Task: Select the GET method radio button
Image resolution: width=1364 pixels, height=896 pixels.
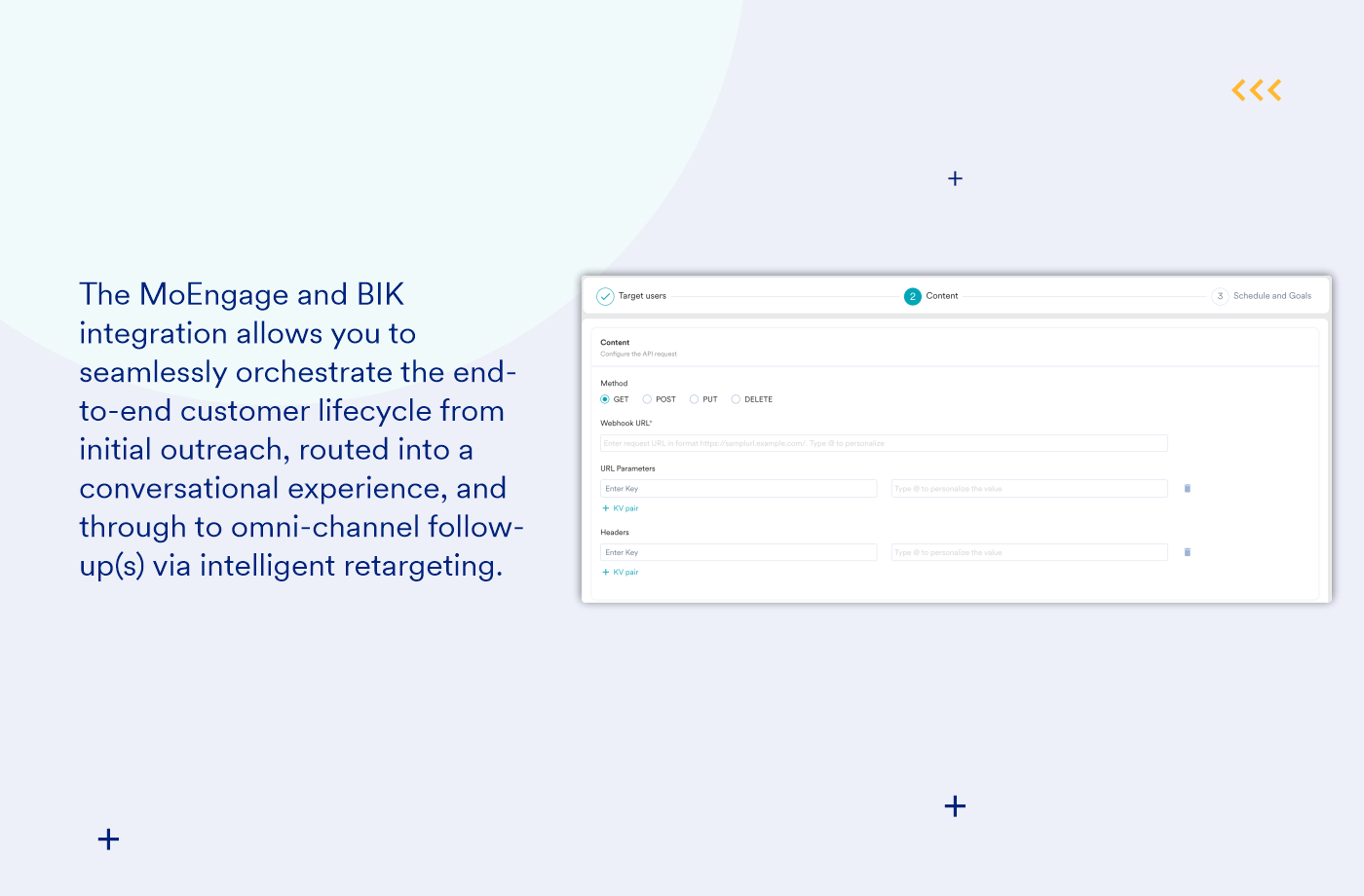Action: coord(605,399)
